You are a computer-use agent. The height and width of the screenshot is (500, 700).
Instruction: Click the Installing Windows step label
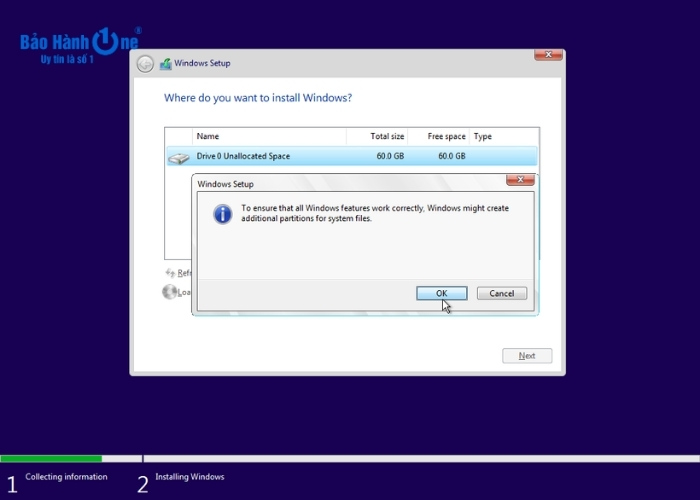coord(190,477)
